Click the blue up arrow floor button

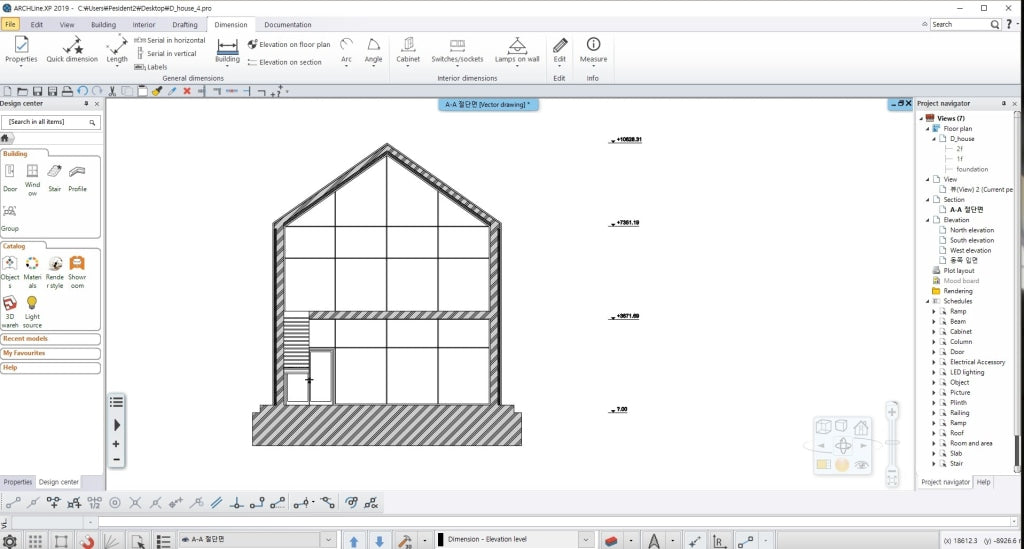pyautogui.click(x=353, y=541)
